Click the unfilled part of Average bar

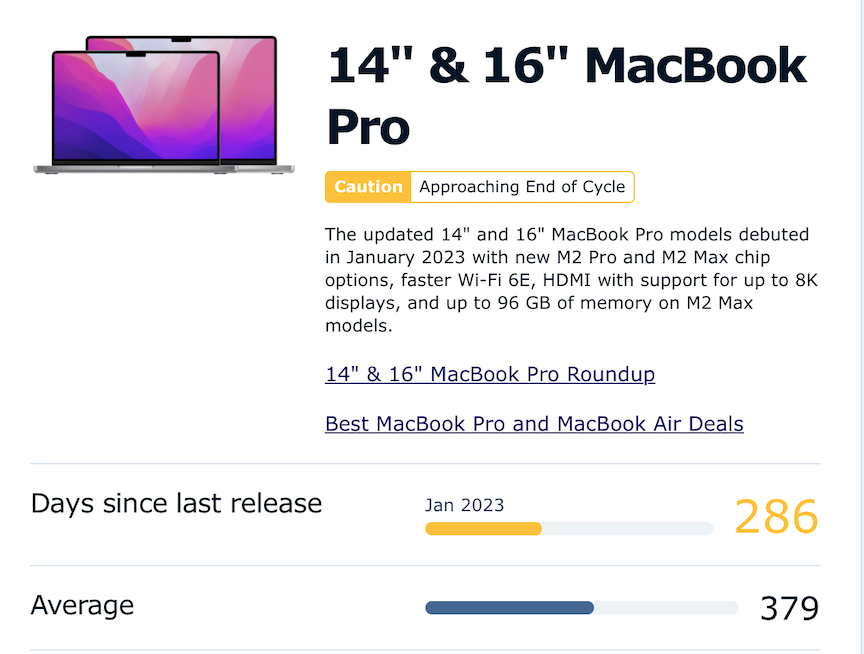(x=666, y=608)
